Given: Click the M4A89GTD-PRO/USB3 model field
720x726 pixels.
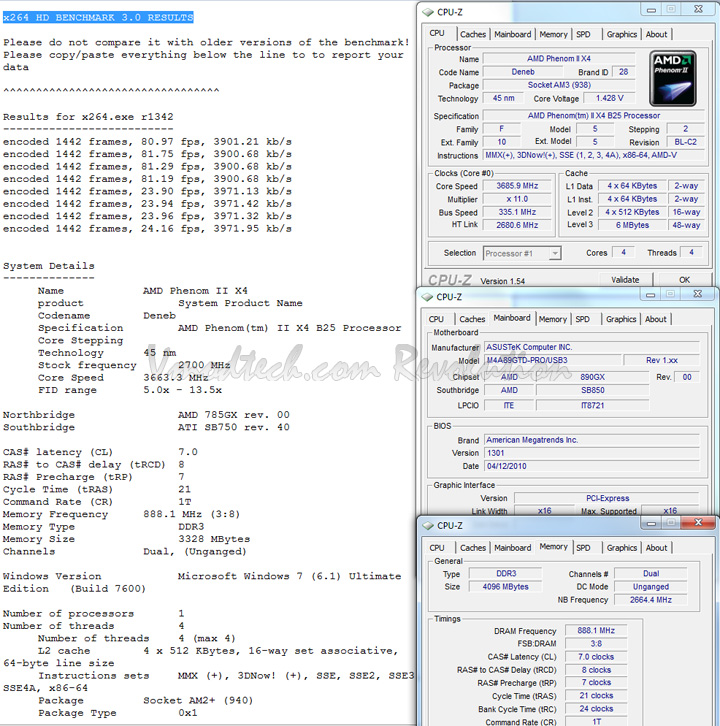Looking at the screenshot, I should tap(553, 360).
